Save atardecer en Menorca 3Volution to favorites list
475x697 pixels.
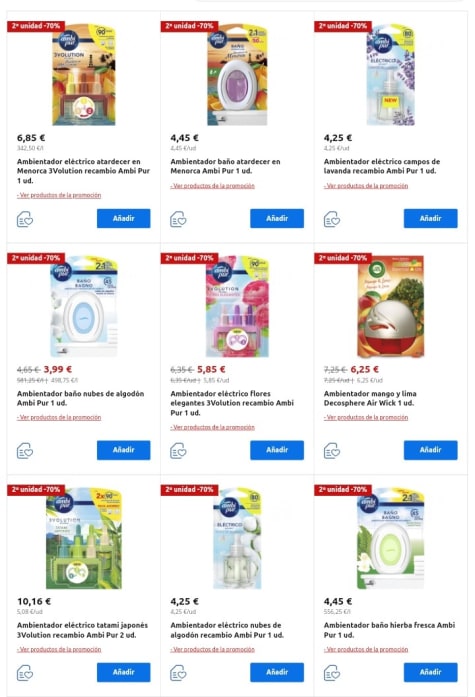click(25, 219)
